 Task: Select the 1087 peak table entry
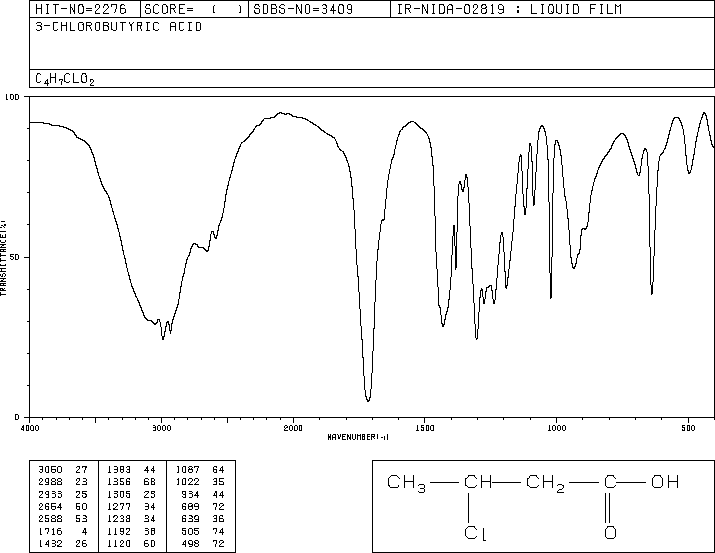coord(187,470)
